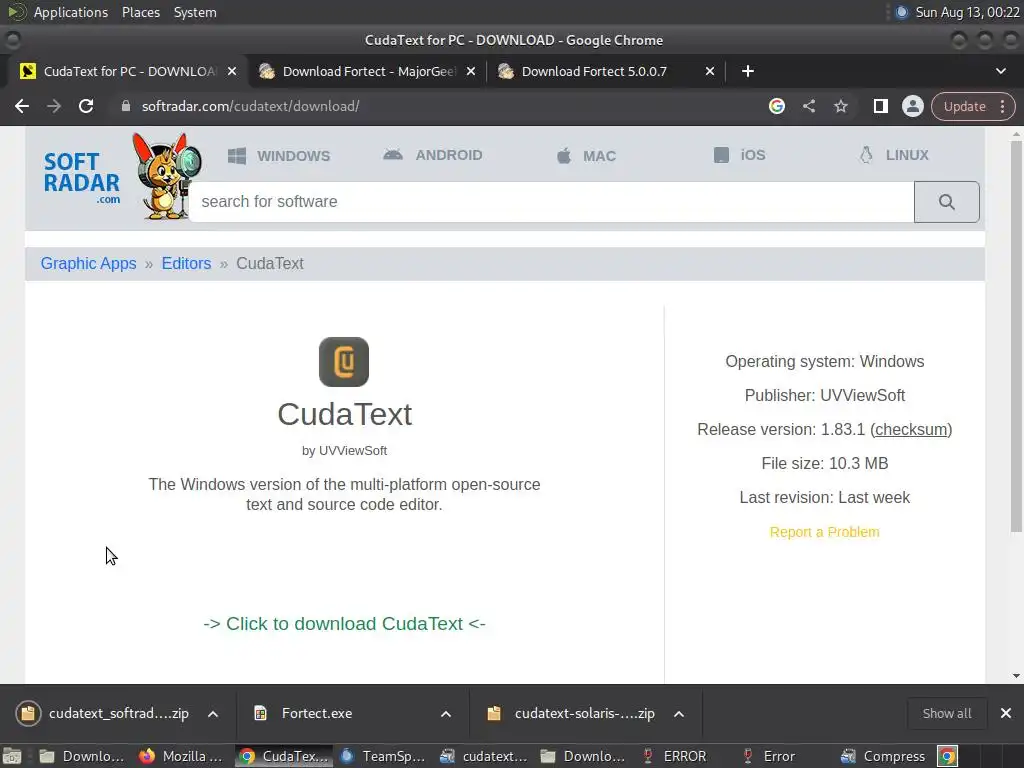Screen dimensions: 1024x768
Task: Click the page vertical scrollbar thumb
Action: tap(1016, 336)
